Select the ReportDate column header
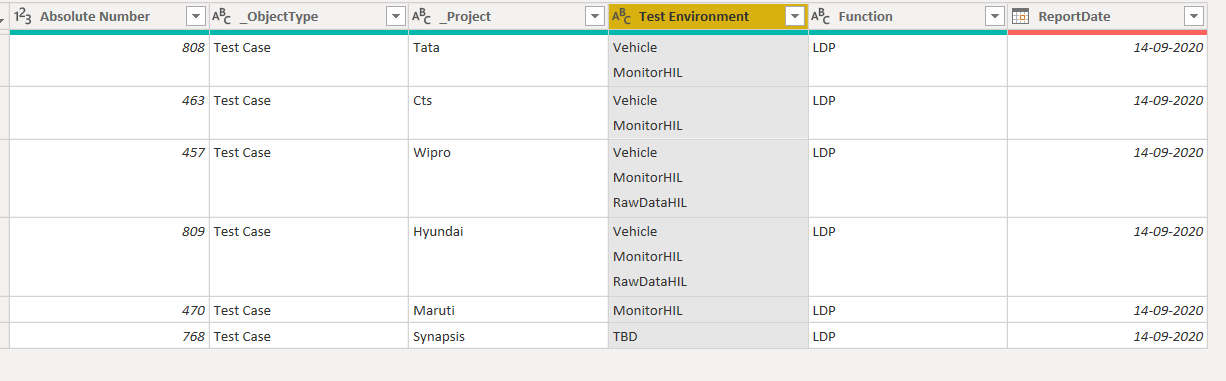The width and height of the screenshot is (1226, 381). click(x=1107, y=16)
